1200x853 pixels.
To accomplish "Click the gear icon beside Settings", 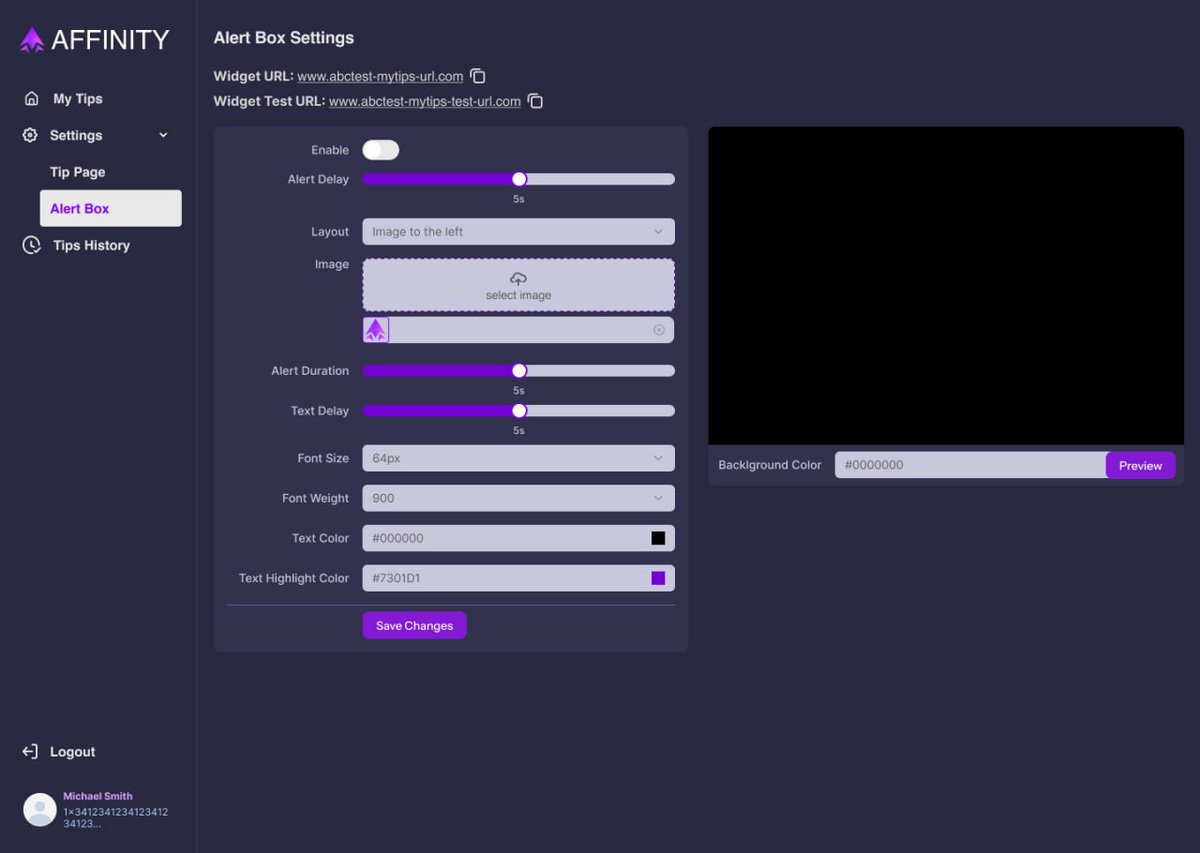I will pyautogui.click(x=31, y=135).
